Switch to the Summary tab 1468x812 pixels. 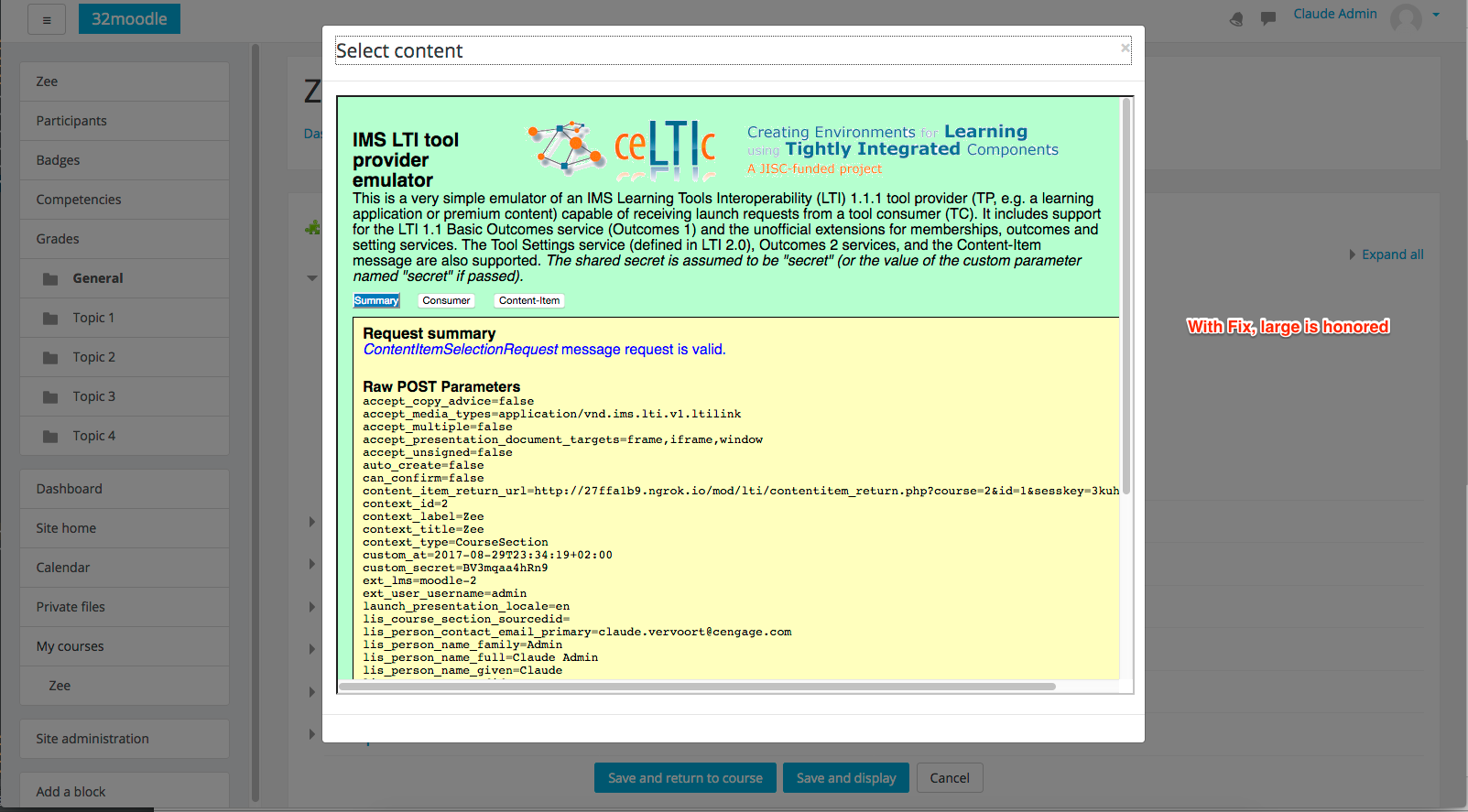tap(376, 300)
